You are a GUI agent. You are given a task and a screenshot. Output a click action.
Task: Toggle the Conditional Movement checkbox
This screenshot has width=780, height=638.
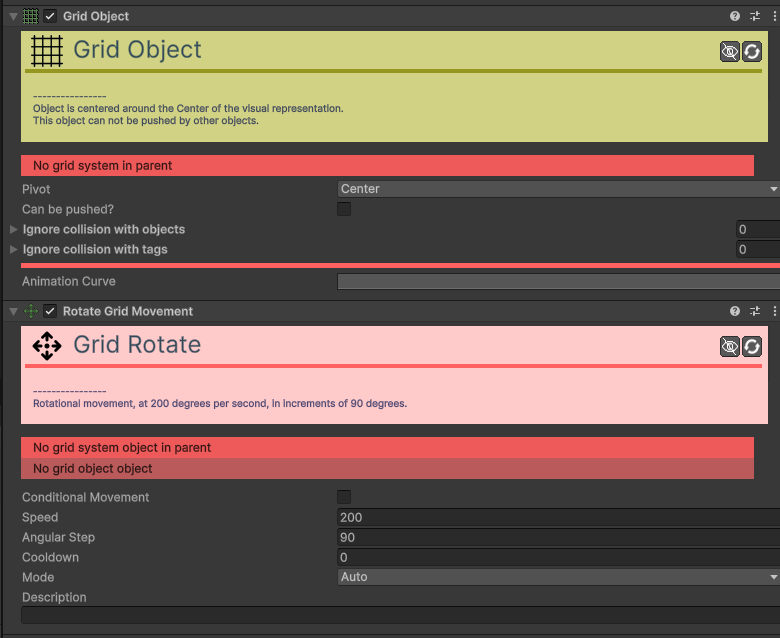[344, 497]
